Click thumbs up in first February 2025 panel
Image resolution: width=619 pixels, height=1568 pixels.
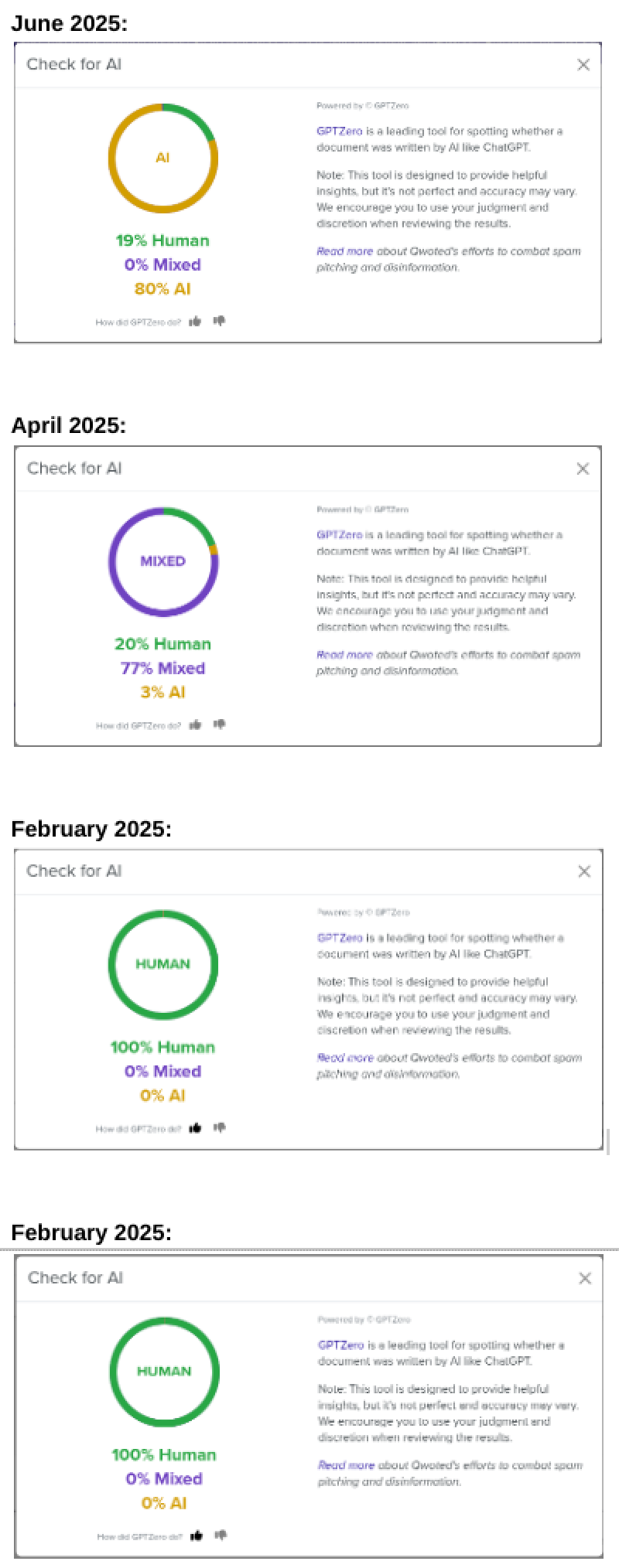tap(195, 1128)
